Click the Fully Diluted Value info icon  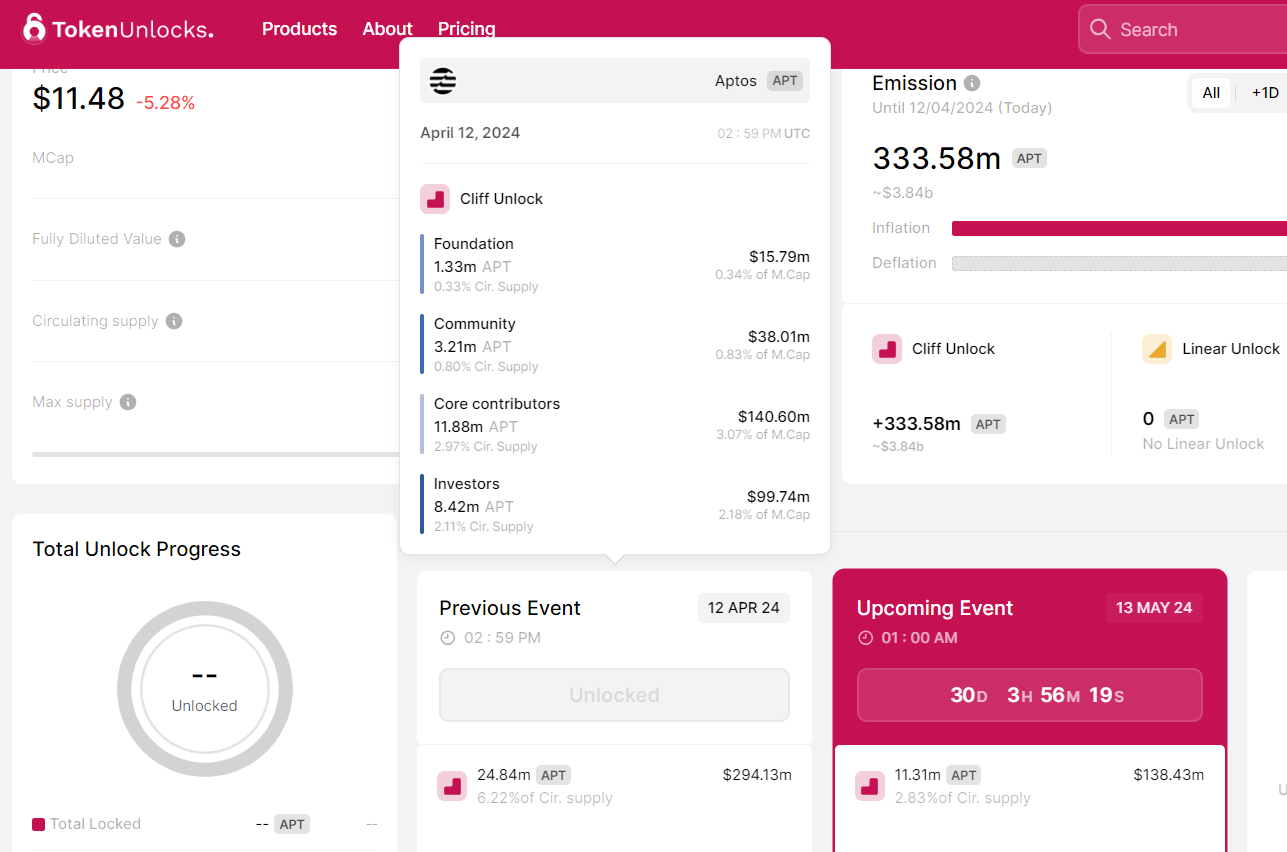point(177,239)
